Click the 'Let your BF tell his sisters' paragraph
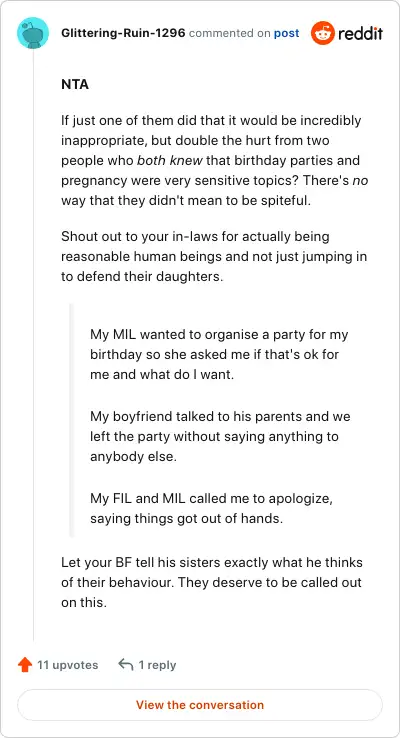The width and height of the screenshot is (400, 738). [x=212, y=582]
